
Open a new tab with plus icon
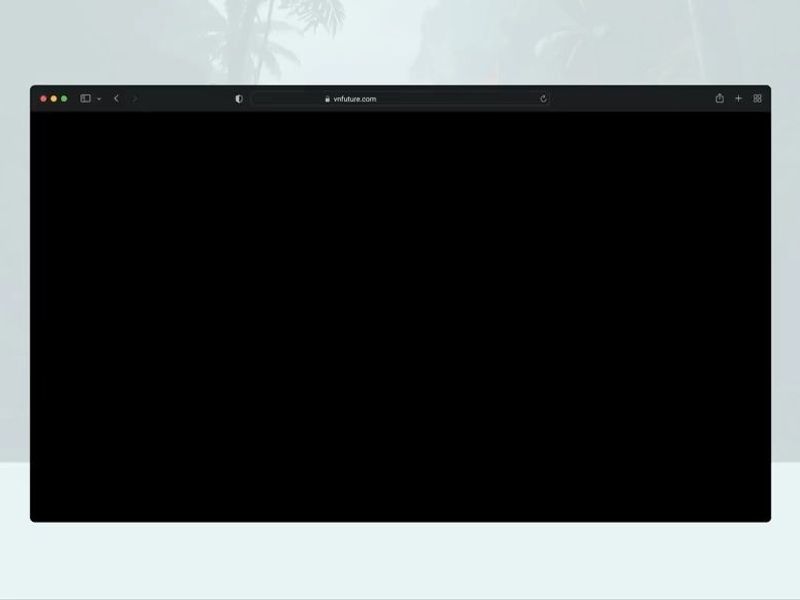click(738, 98)
